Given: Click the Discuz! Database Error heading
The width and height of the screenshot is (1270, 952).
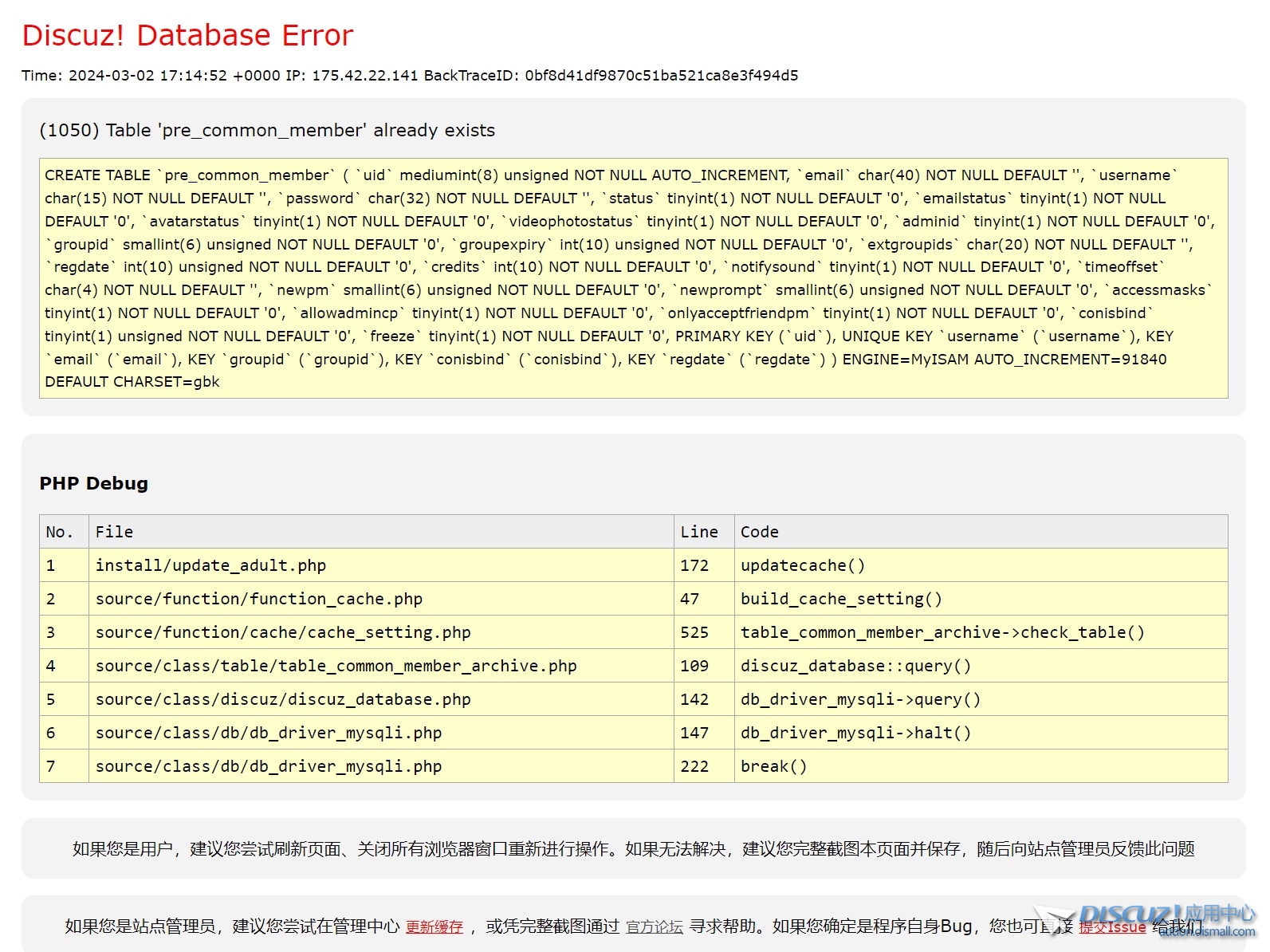Looking at the screenshot, I should pos(187,35).
